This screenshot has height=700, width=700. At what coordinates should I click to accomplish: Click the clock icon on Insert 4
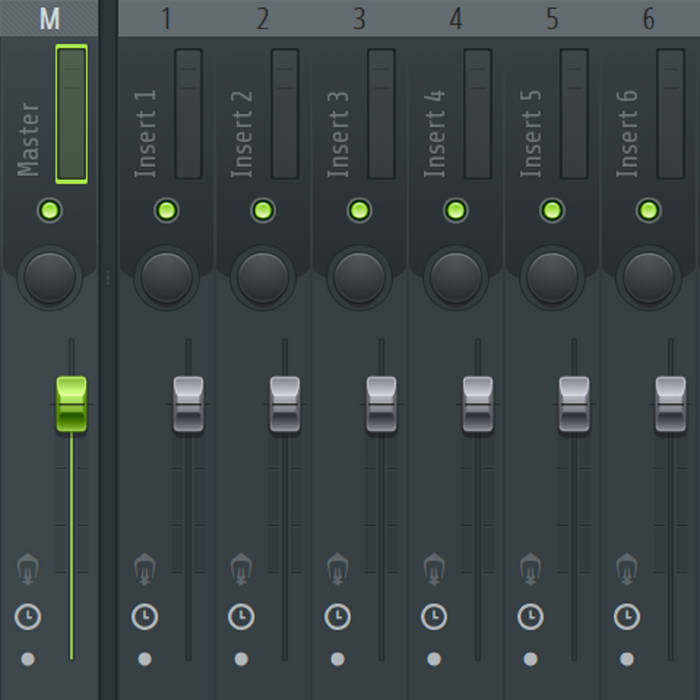[434, 617]
